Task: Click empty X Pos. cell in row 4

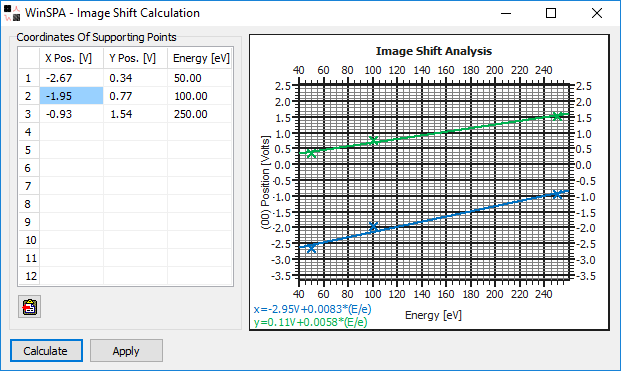Action: (x=71, y=132)
